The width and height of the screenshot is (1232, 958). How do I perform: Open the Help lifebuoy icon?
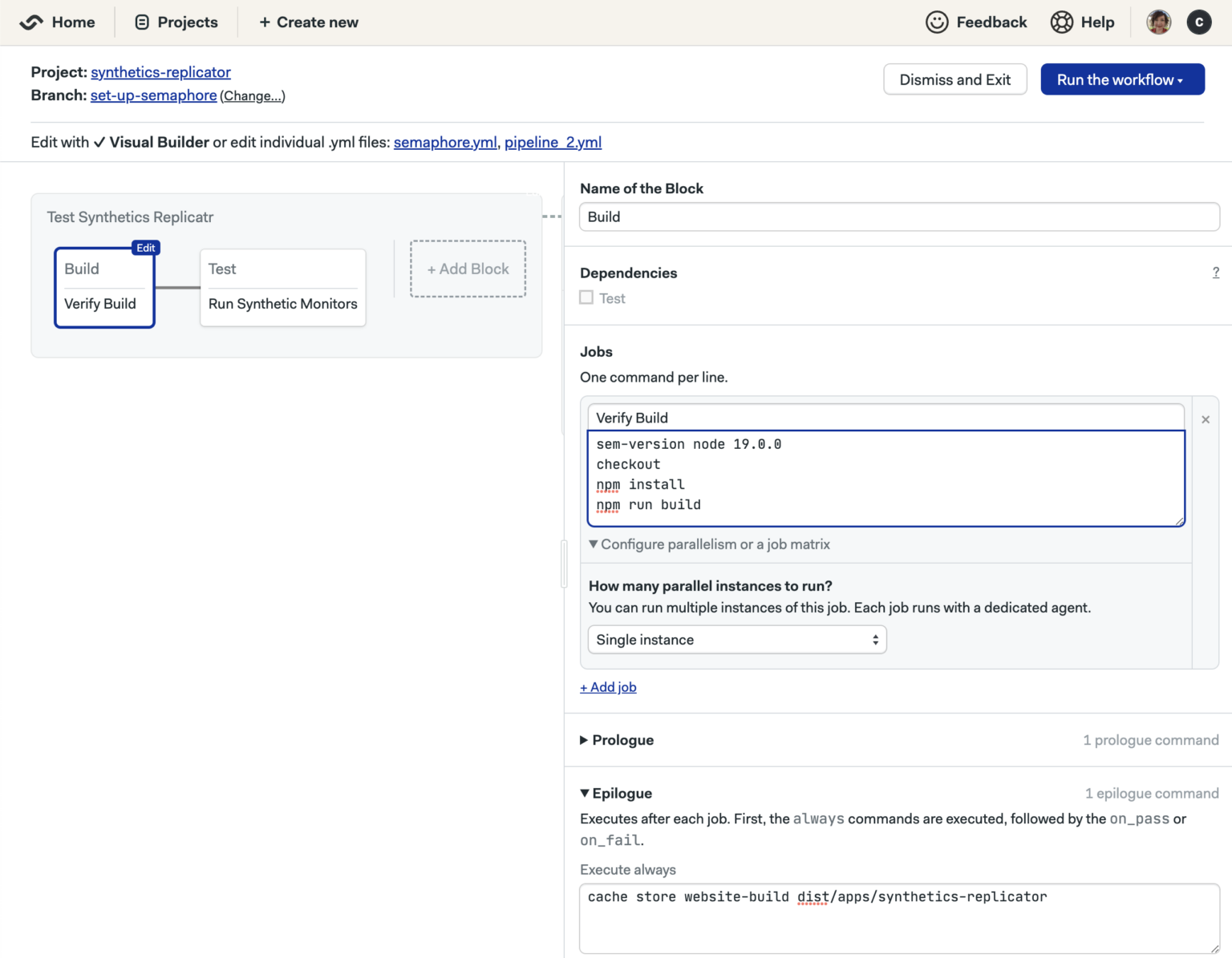tap(1060, 22)
